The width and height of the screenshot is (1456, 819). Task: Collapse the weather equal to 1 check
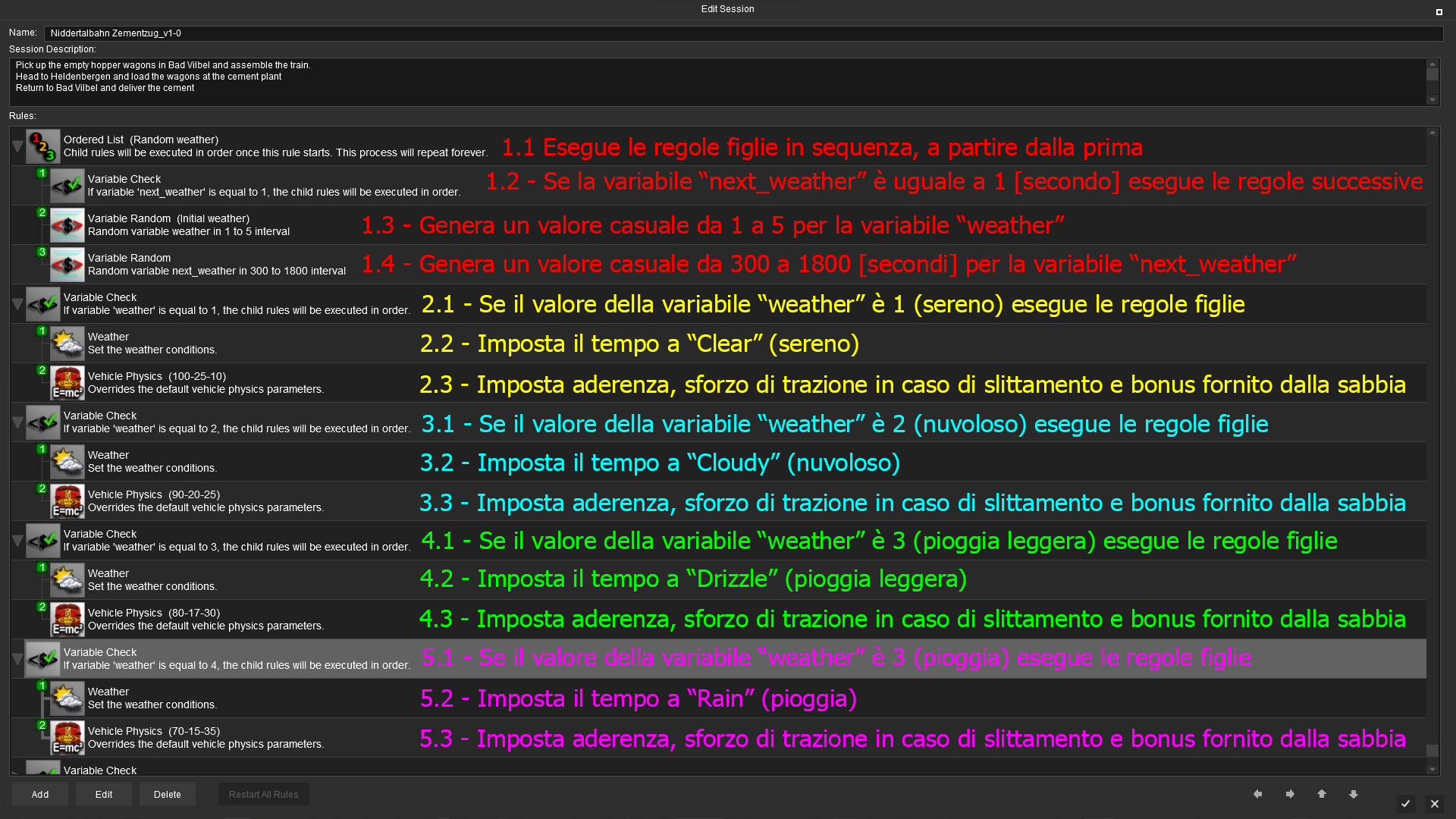point(17,304)
